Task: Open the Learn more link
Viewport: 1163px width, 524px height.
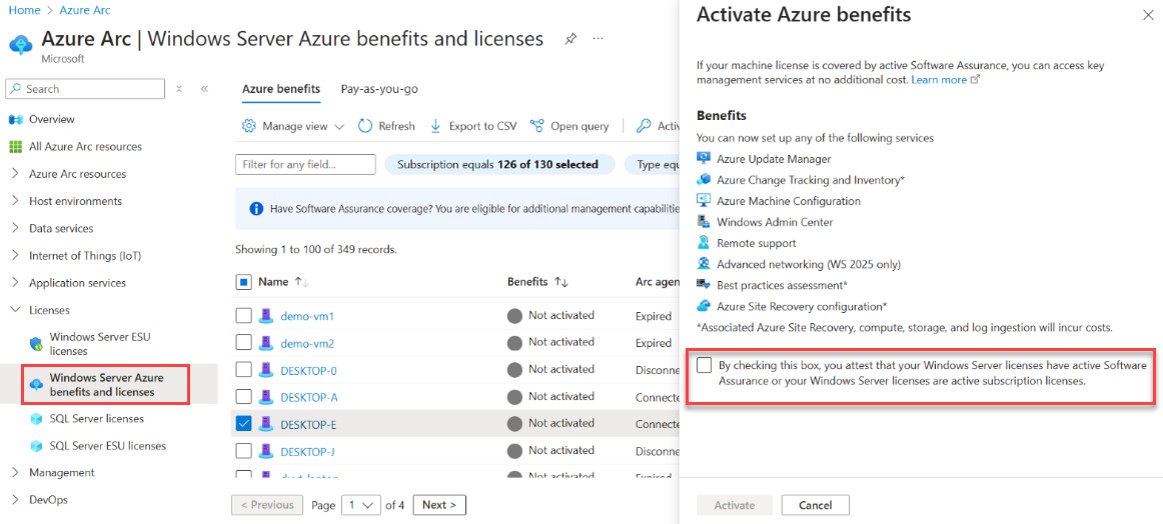Action: tap(945, 79)
